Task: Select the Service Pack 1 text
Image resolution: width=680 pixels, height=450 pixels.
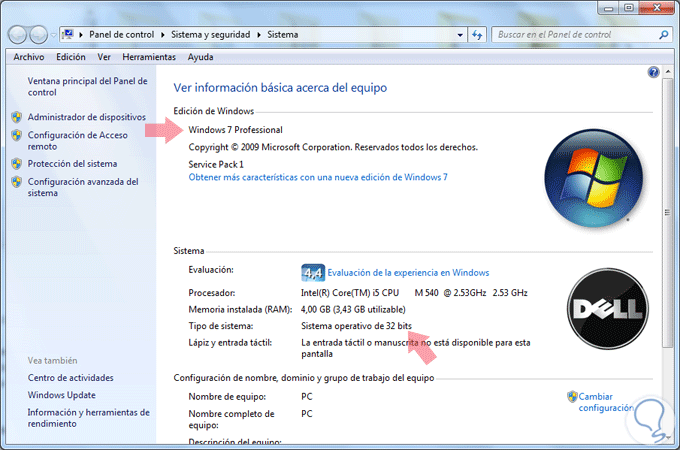Action: [x=216, y=164]
